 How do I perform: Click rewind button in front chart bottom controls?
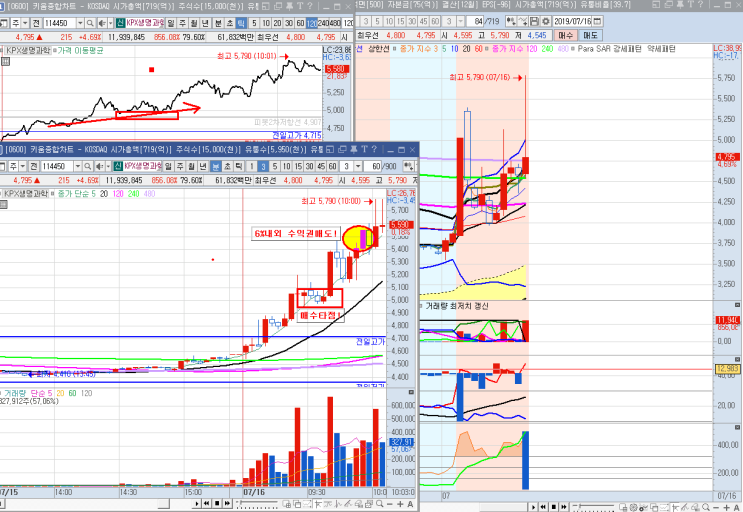click(x=206, y=503)
